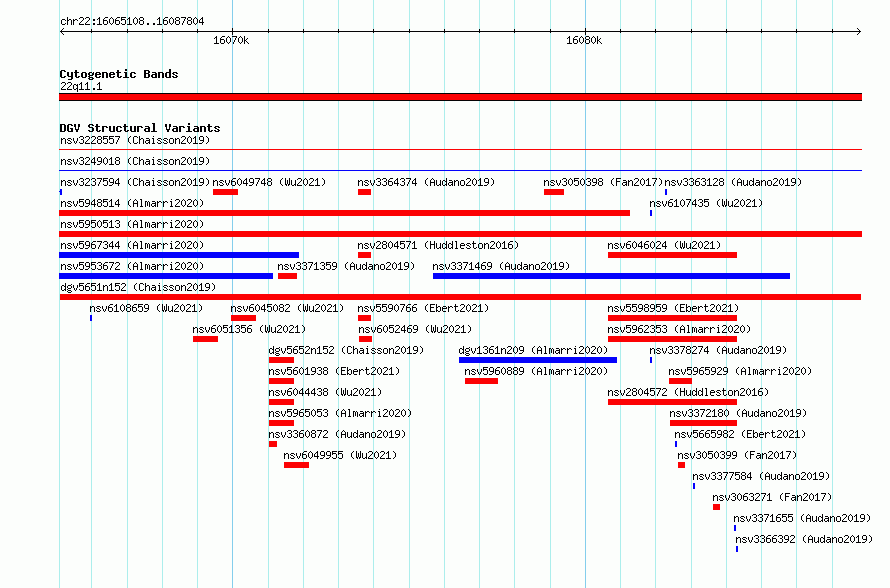
Task: Click the red bar under nsv3050398
Action: point(554,192)
